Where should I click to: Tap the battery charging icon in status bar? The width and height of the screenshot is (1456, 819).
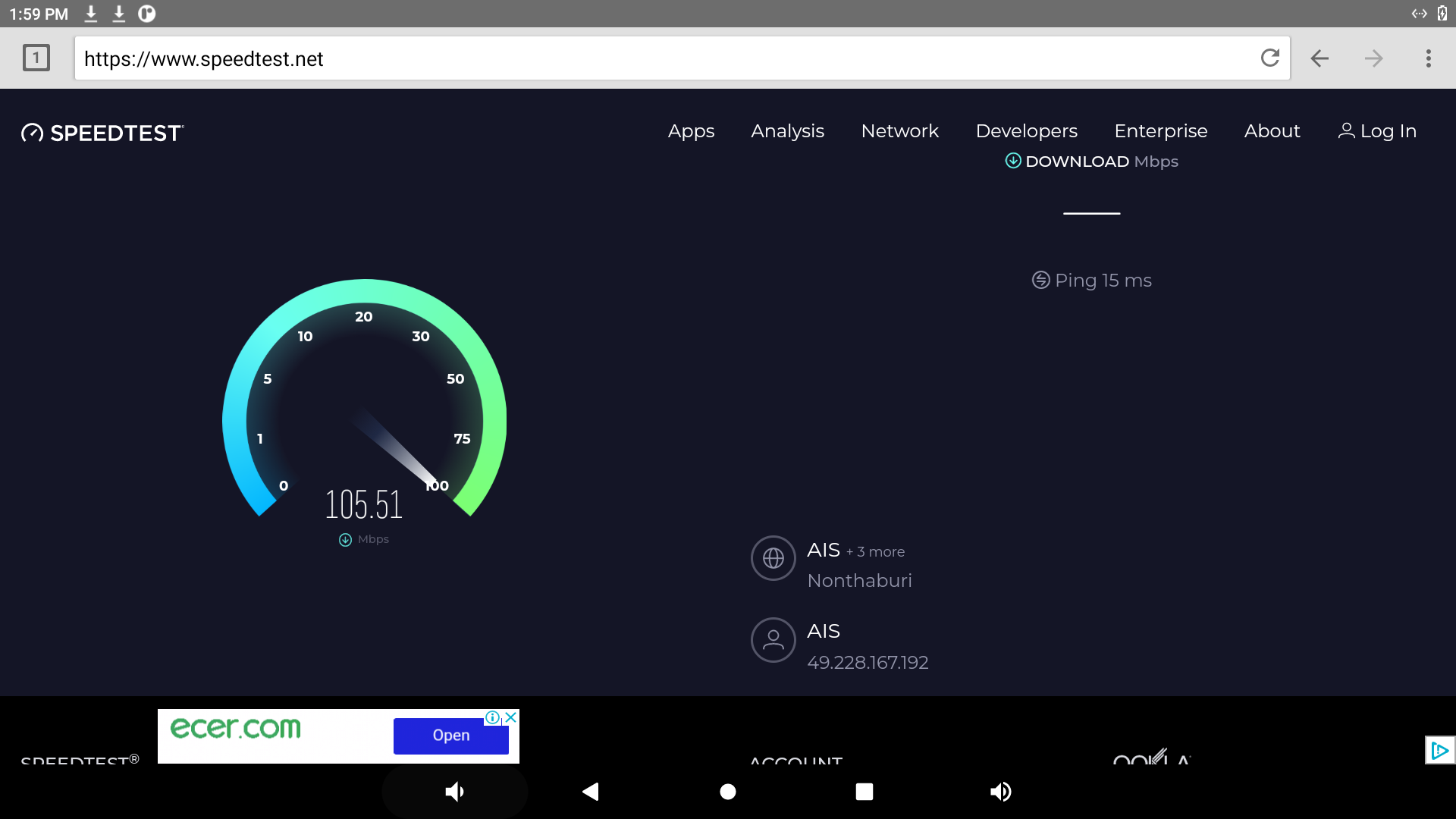1442,14
